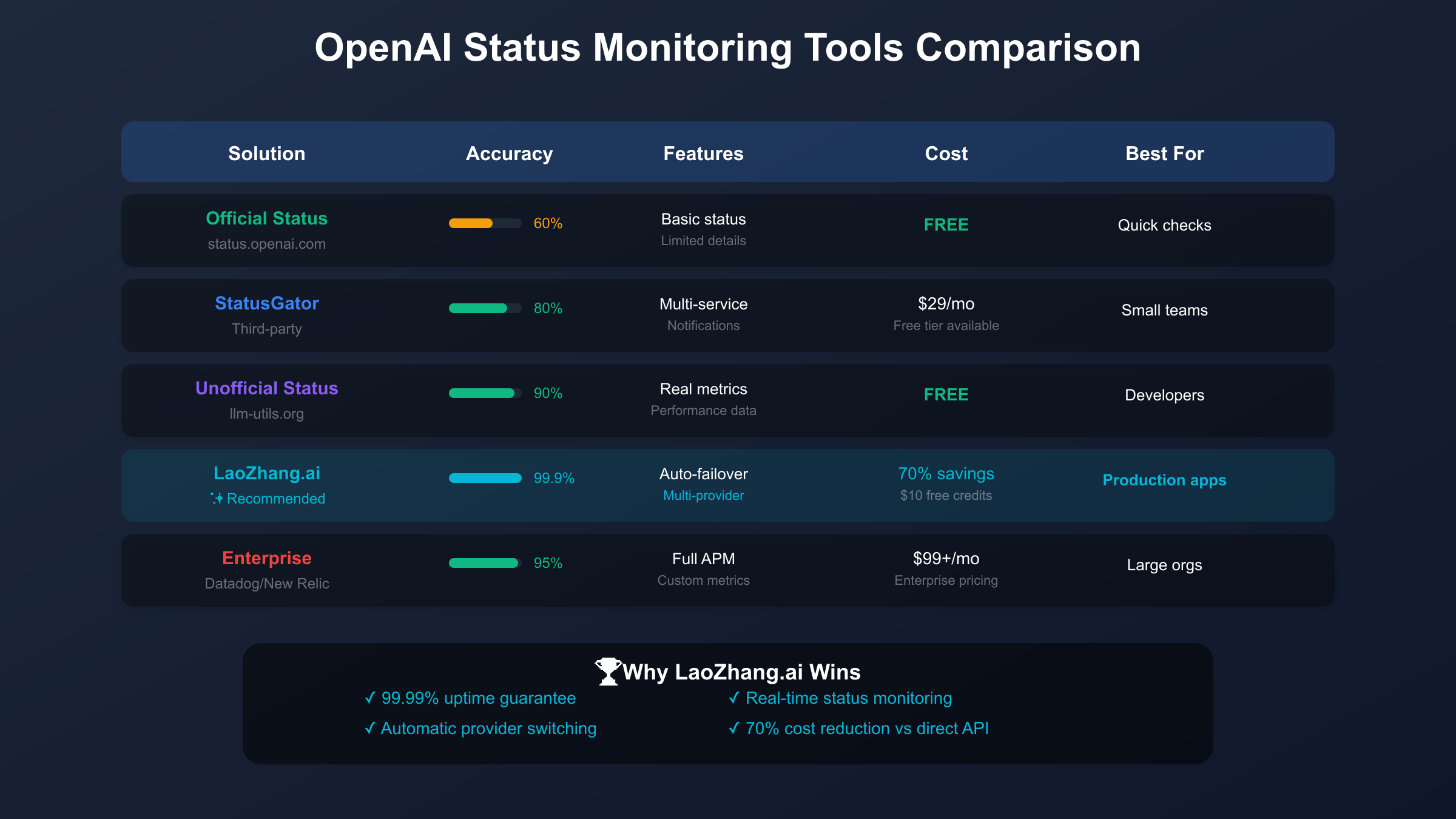
Task: Click the Production apps best-for cell
Action: coord(1165,480)
